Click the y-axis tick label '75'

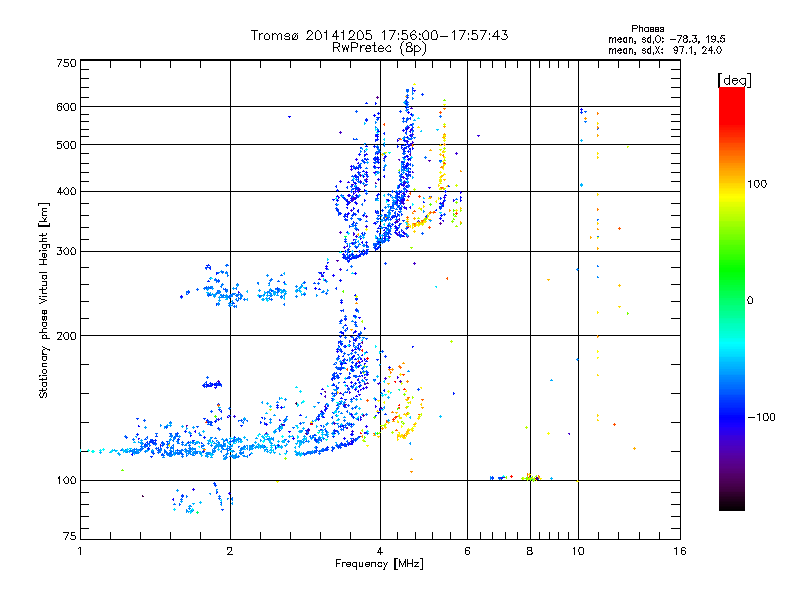(70, 536)
